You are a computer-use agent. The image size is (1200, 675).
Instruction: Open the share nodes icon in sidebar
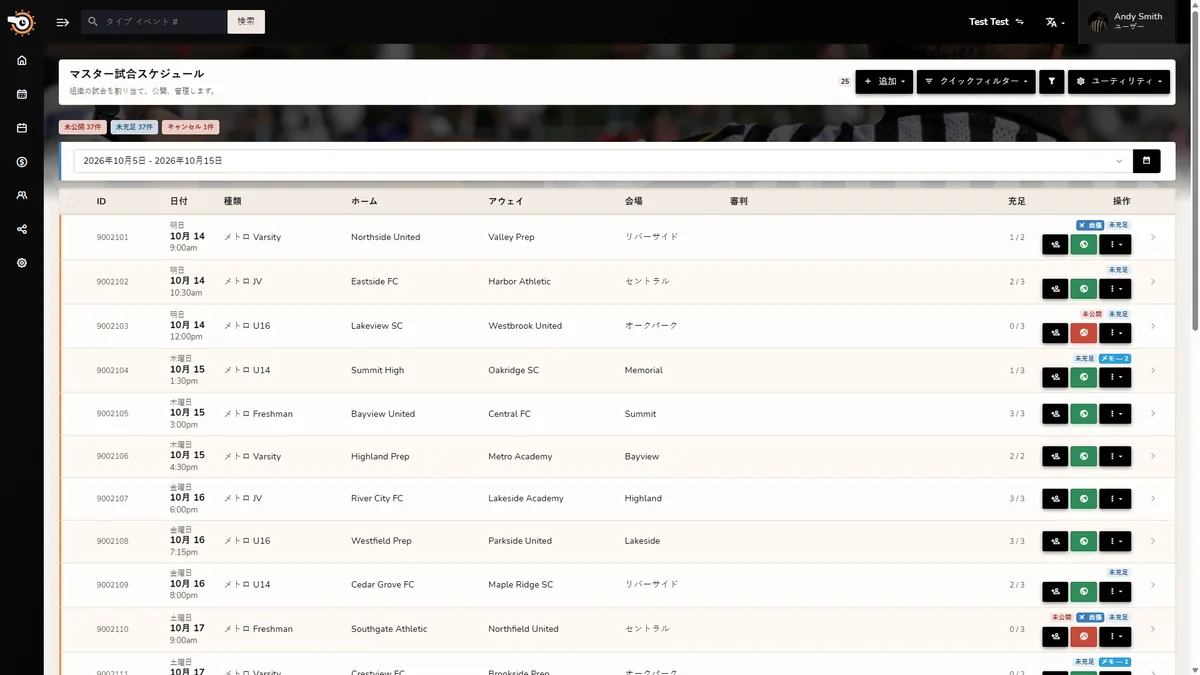click(22, 229)
